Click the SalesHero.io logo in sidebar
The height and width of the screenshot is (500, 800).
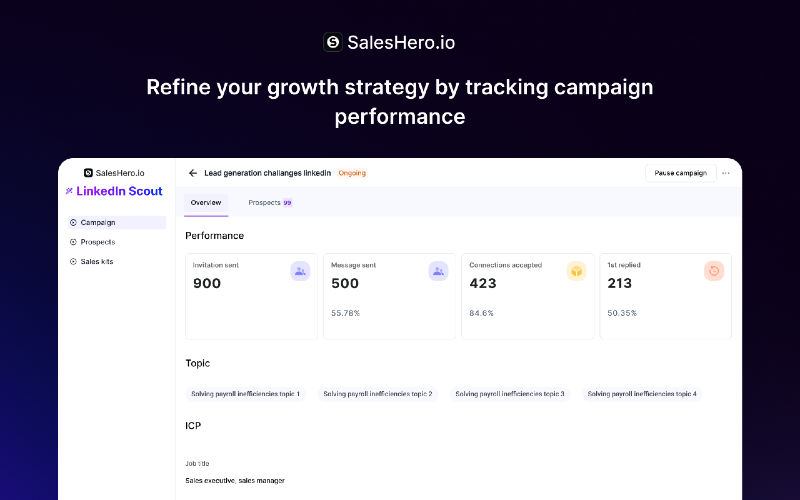pyautogui.click(x=114, y=173)
